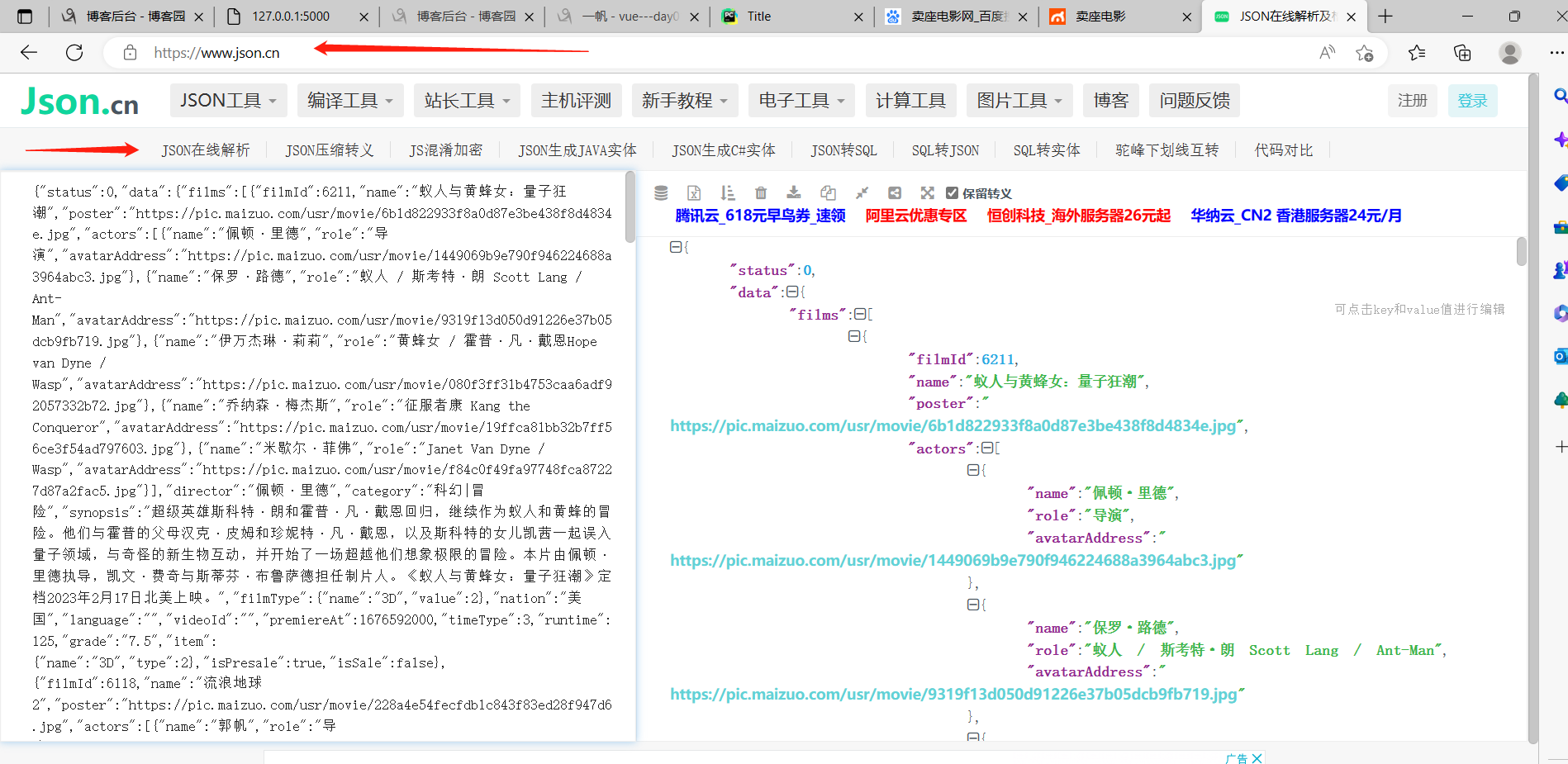The width and height of the screenshot is (1568, 764).
Task: Open the 问题反馈 menu item
Action: click(1195, 101)
